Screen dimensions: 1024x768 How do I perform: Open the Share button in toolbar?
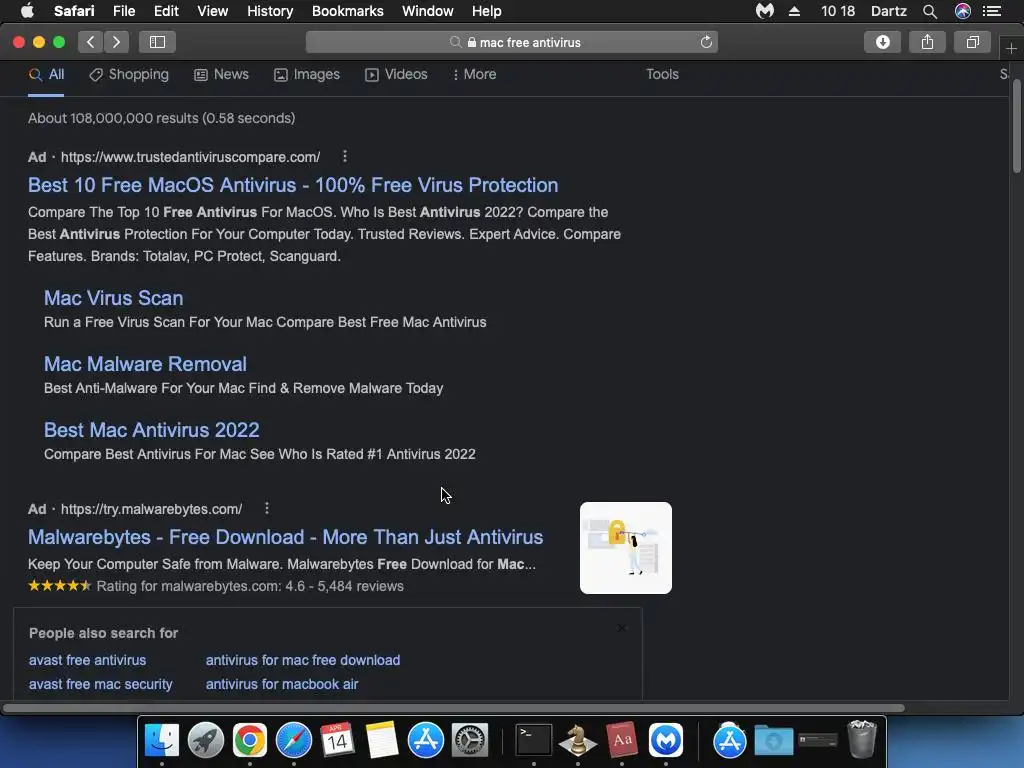pyautogui.click(x=927, y=42)
